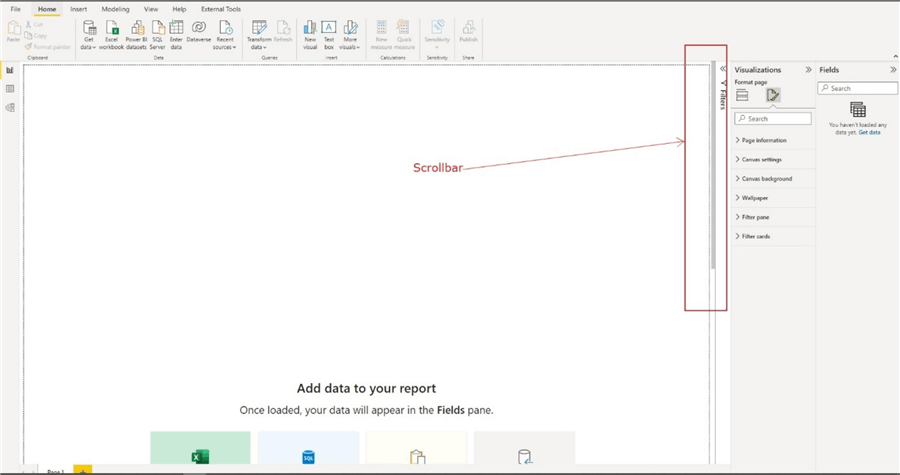Click Cut in the Clipboard group
The width and height of the screenshot is (900, 475).
coord(34,25)
